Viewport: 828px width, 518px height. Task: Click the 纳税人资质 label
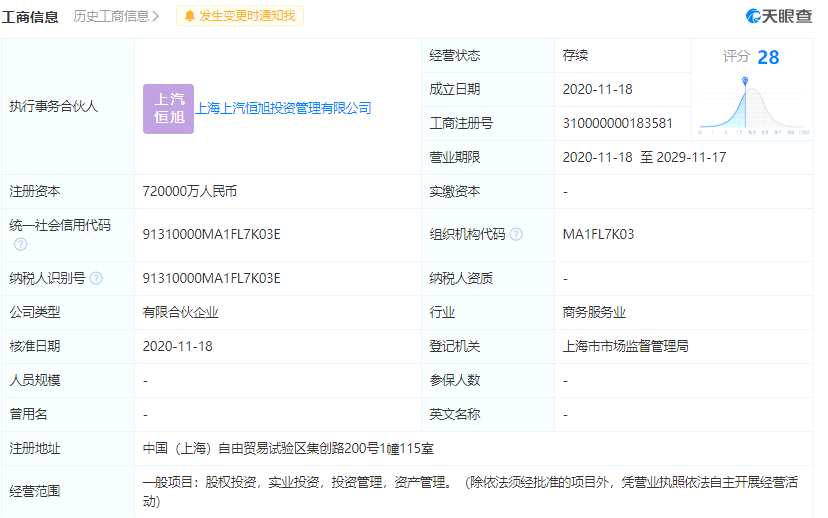[x=461, y=278]
